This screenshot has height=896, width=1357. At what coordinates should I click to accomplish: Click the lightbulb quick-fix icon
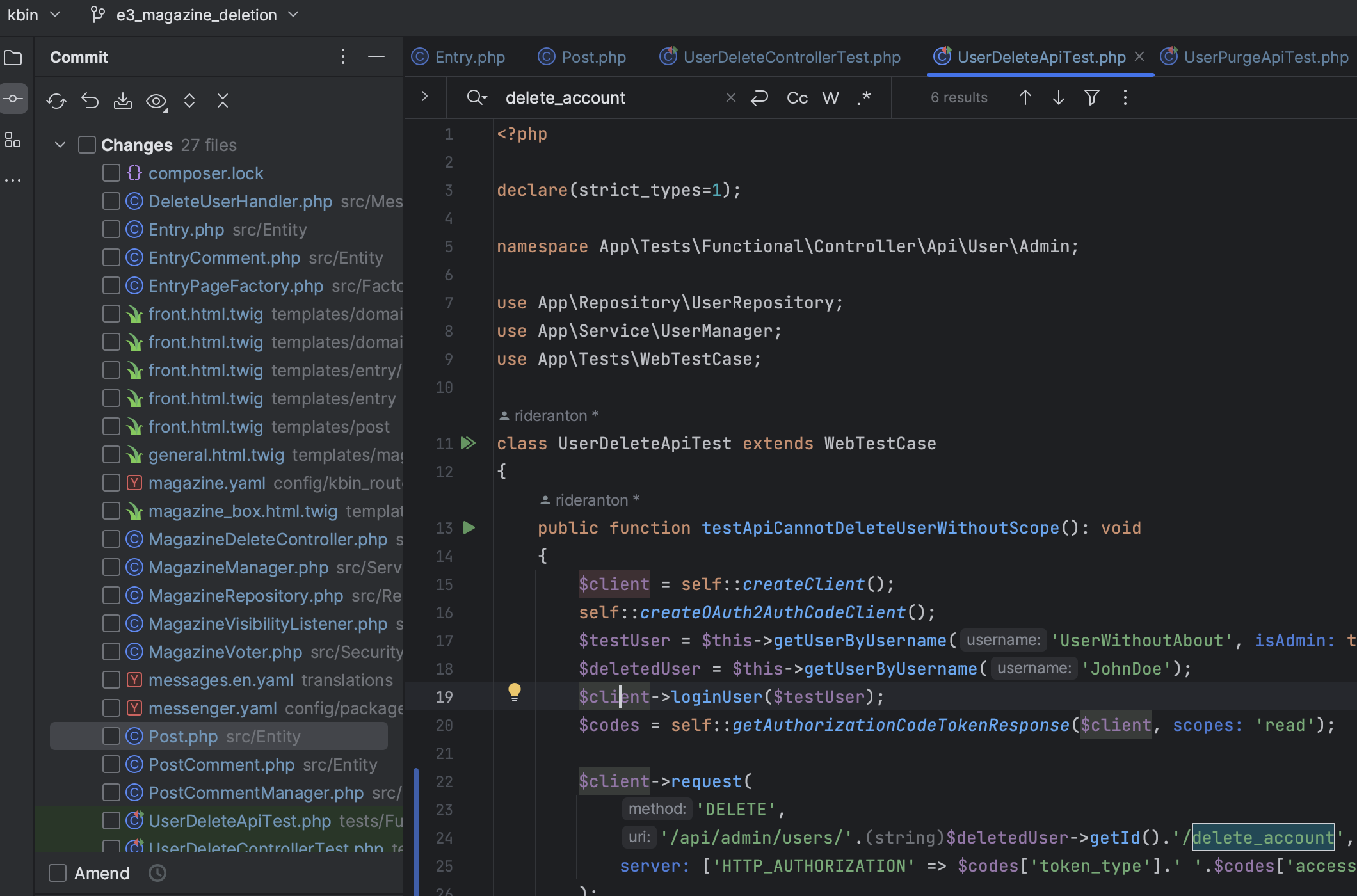[x=515, y=692]
